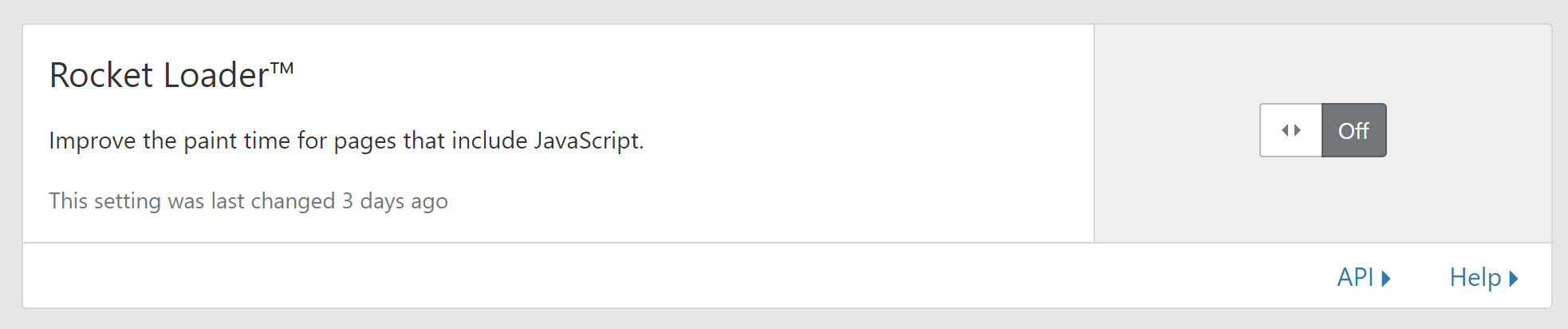
Task: Click the word "Rocket" in the title
Action: click(x=101, y=75)
